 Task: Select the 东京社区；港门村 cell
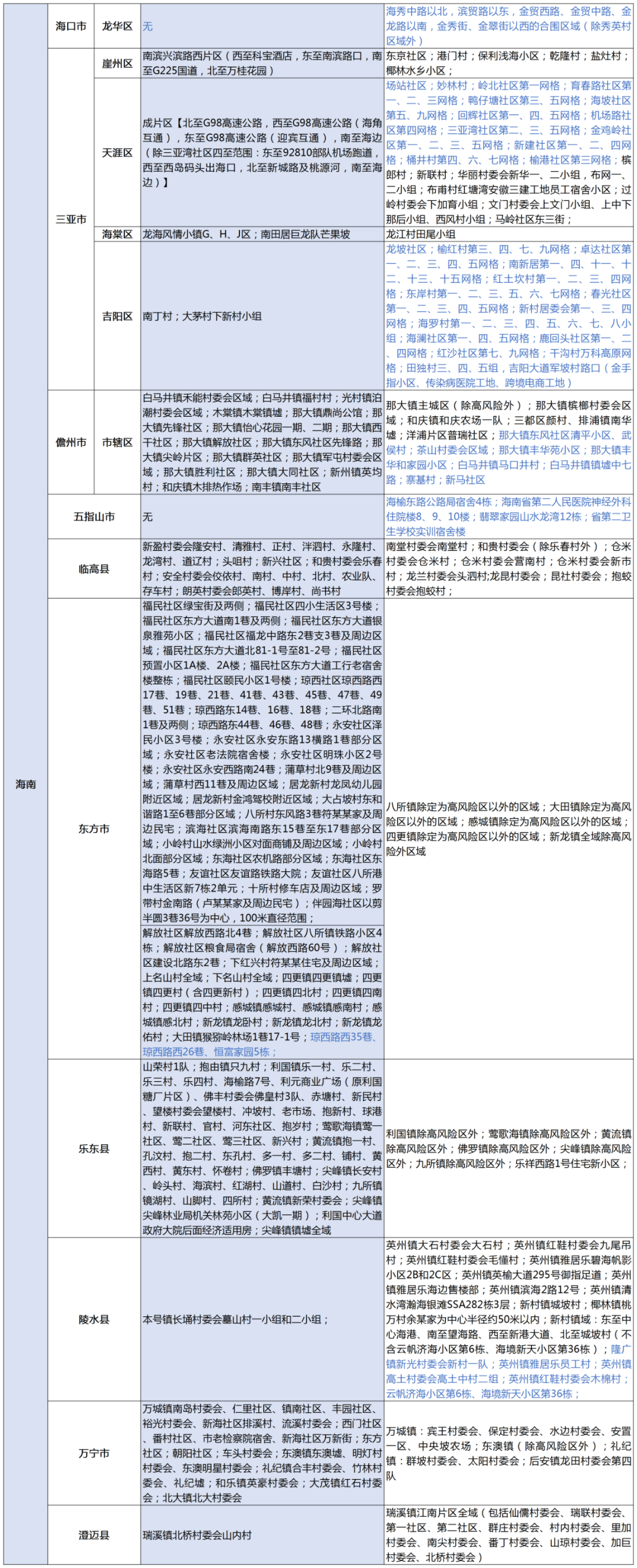click(508, 63)
